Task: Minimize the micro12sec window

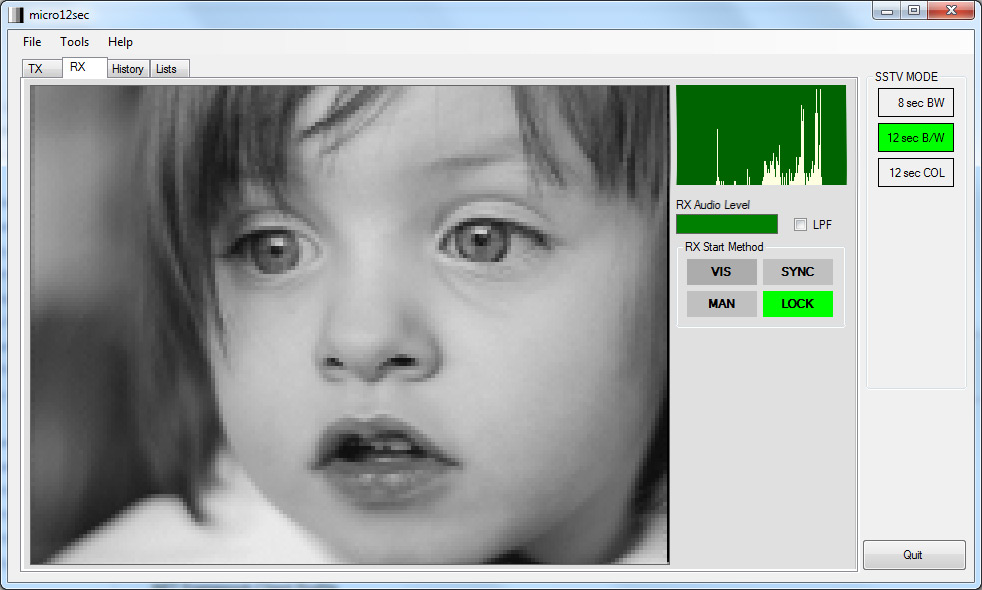Action: (x=887, y=11)
